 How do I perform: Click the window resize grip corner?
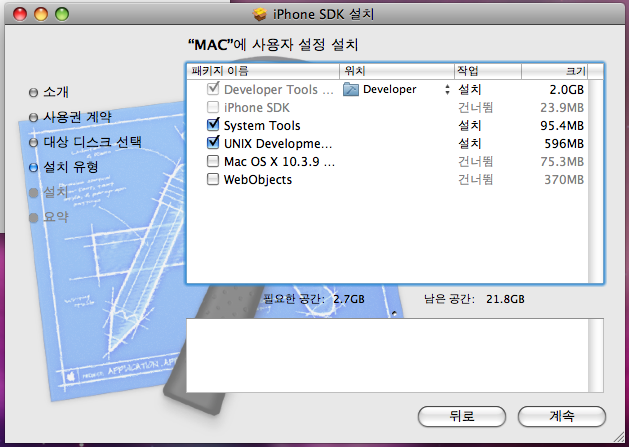coord(619,437)
